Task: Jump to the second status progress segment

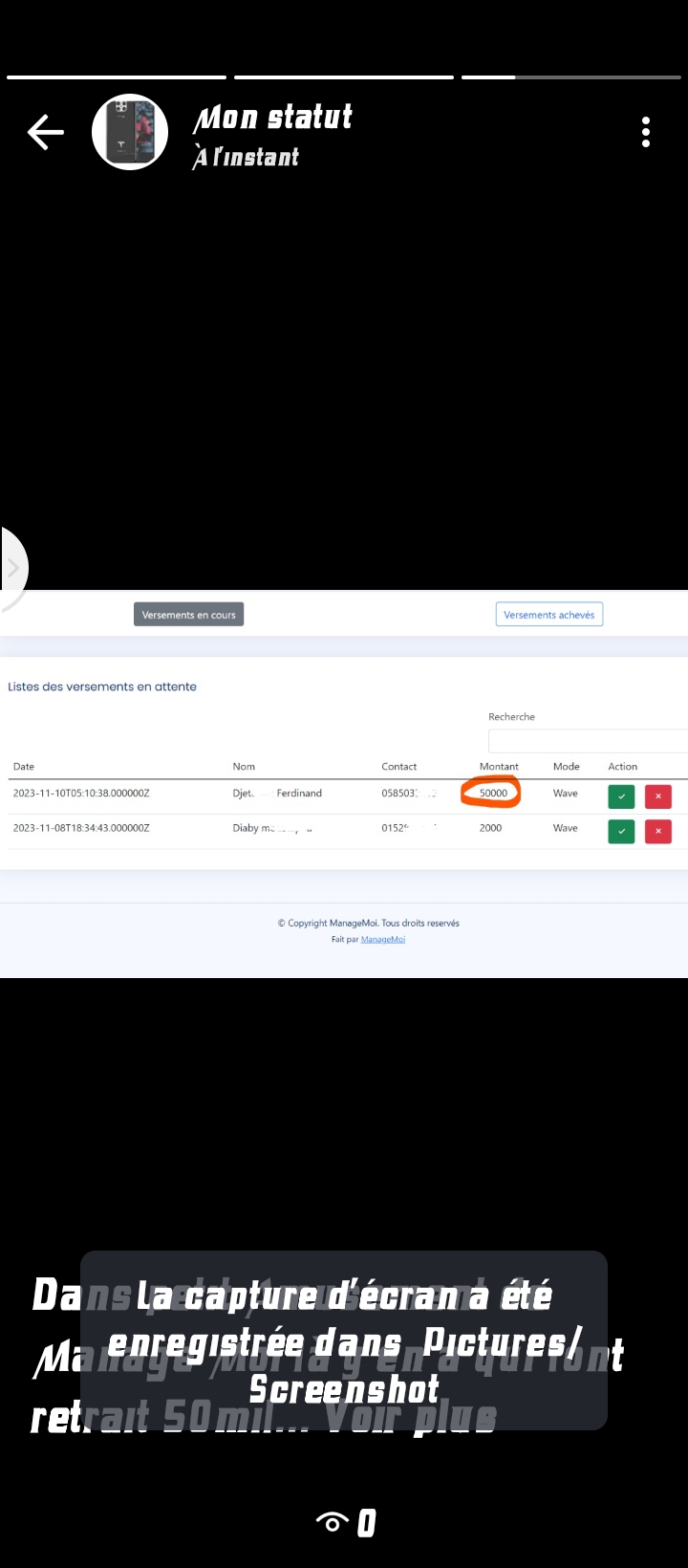Action: click(343, 77)
